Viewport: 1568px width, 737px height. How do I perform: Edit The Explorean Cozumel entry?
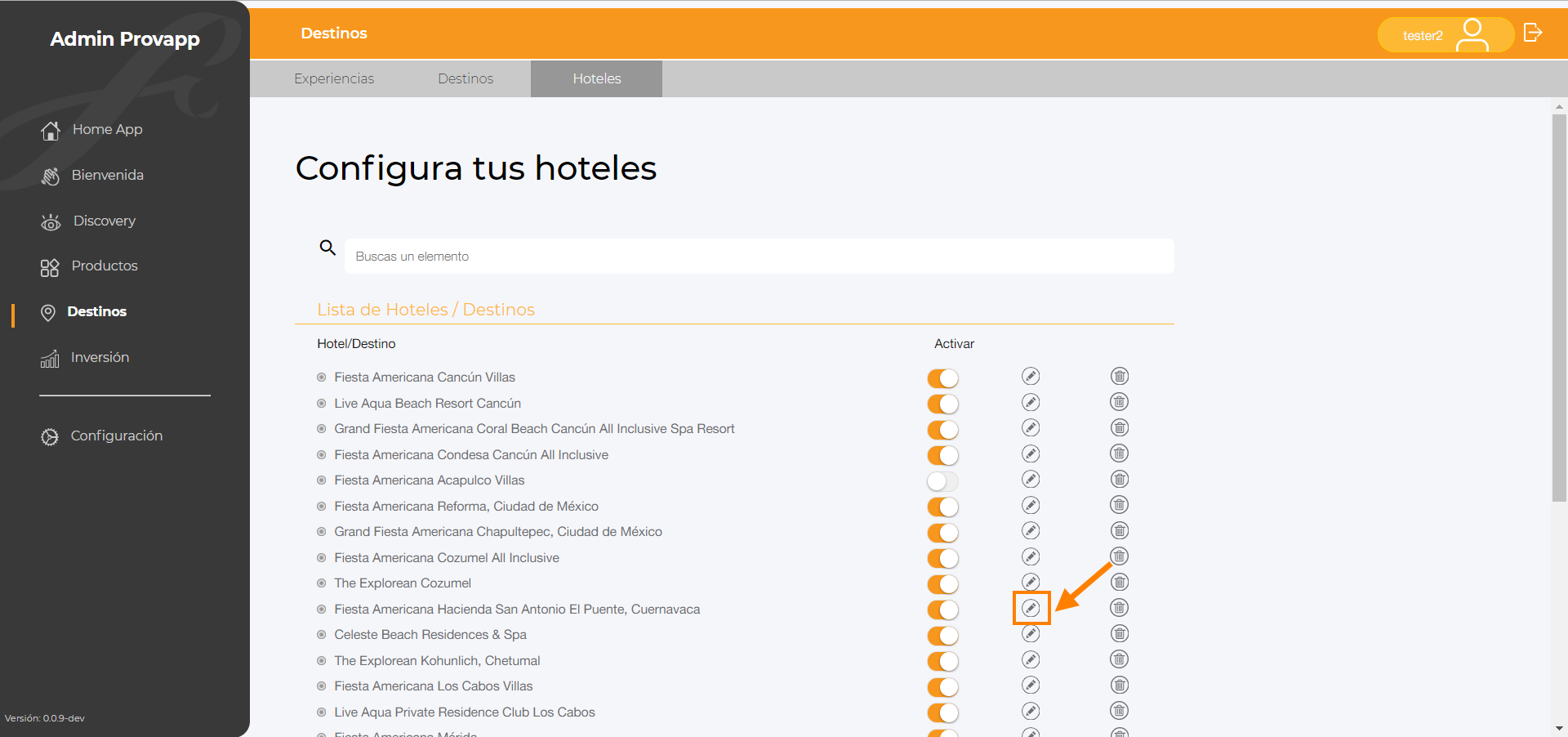click(1031, 582)
